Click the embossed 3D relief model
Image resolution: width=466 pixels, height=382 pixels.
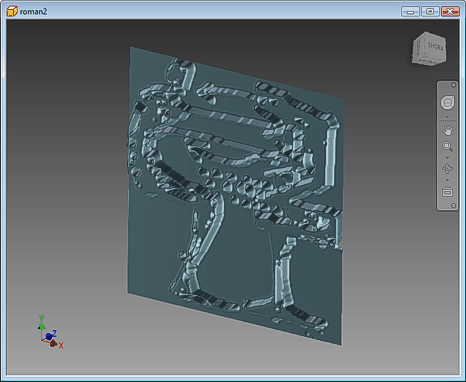coord(235,196)
